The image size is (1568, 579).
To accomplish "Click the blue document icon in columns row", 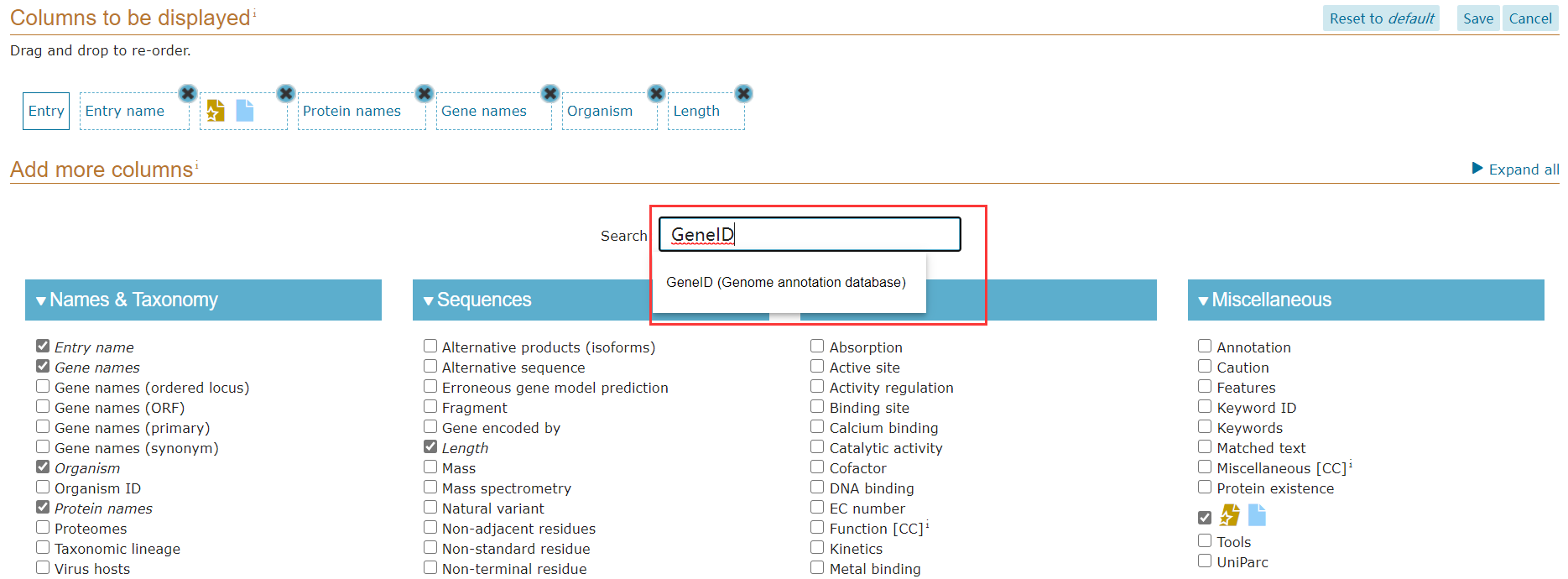I will point(245,111).
